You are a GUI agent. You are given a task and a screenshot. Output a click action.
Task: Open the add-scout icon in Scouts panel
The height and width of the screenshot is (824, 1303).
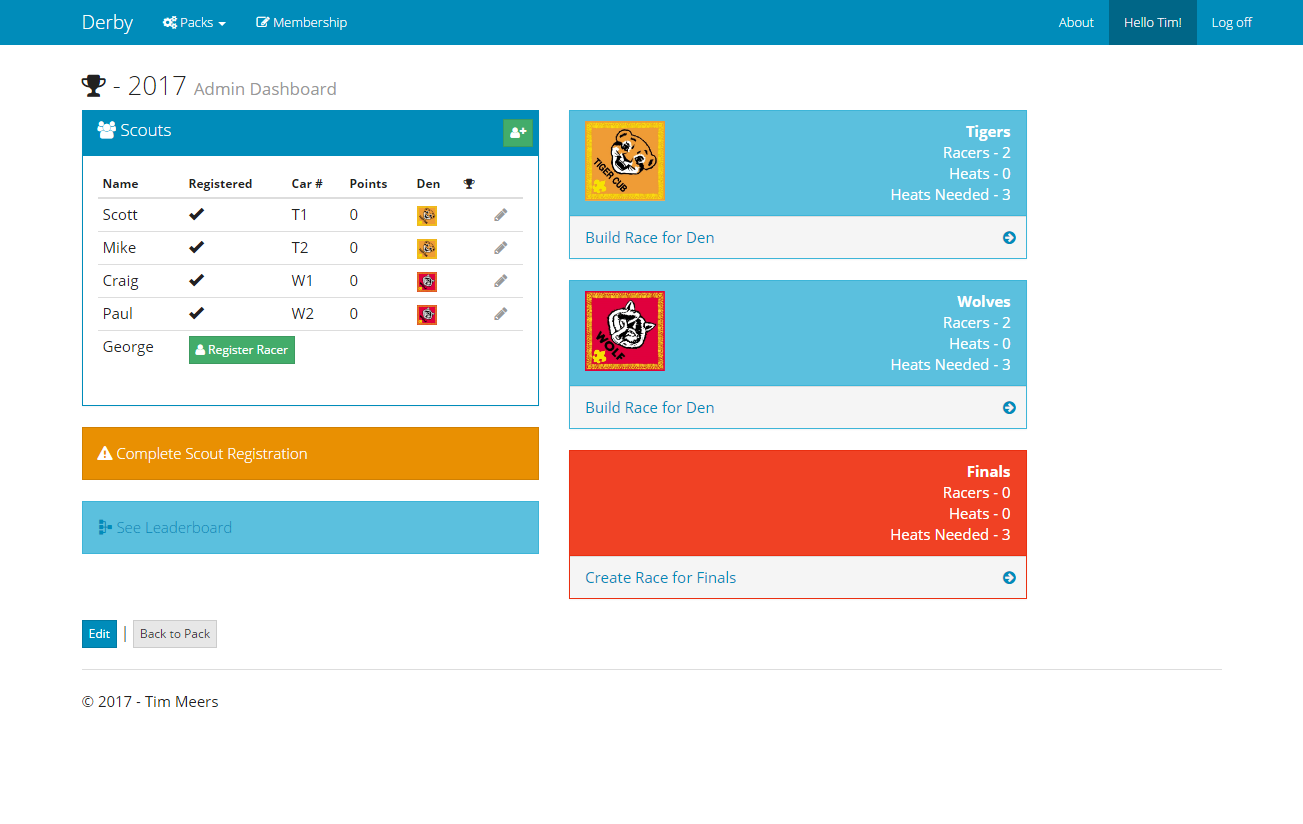click(x=518, y=132)
